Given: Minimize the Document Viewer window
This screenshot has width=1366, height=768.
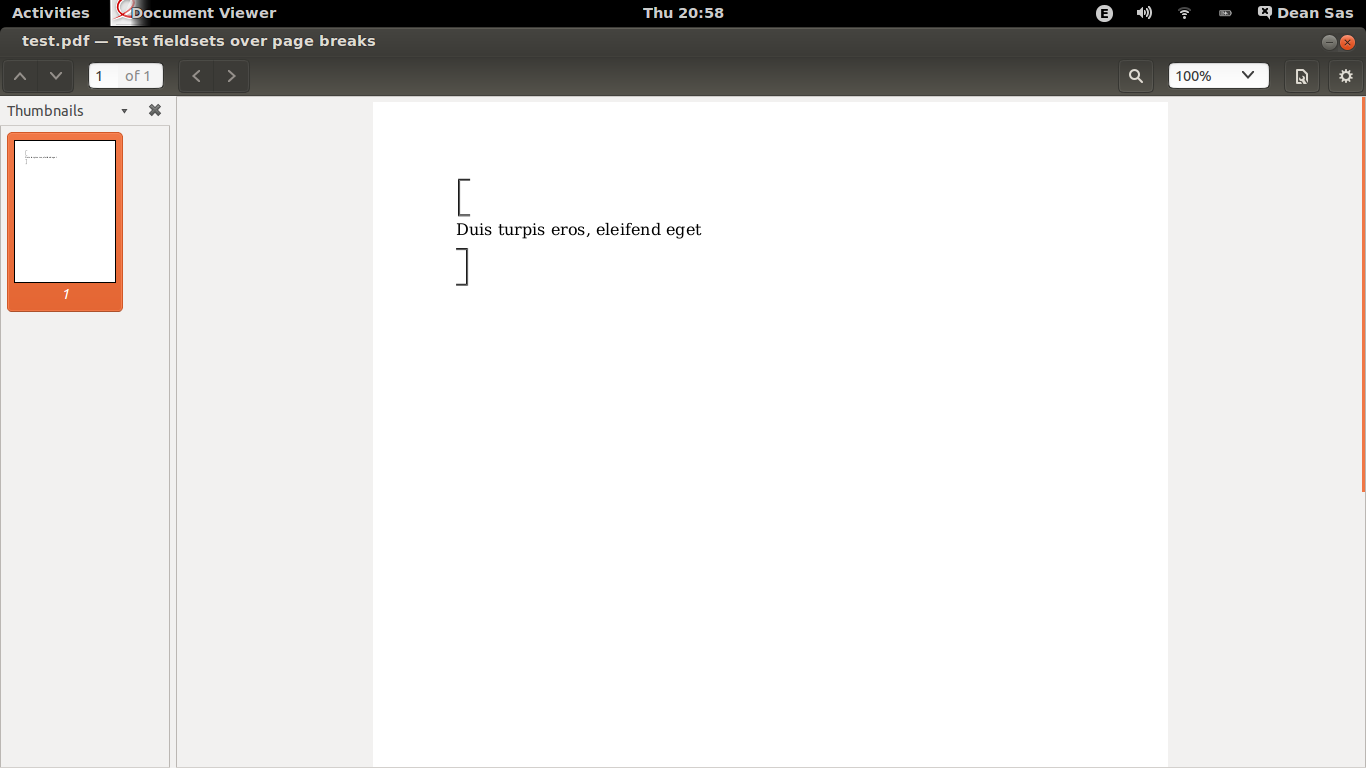Looking at the screenshot, I should coord(1329,42).
